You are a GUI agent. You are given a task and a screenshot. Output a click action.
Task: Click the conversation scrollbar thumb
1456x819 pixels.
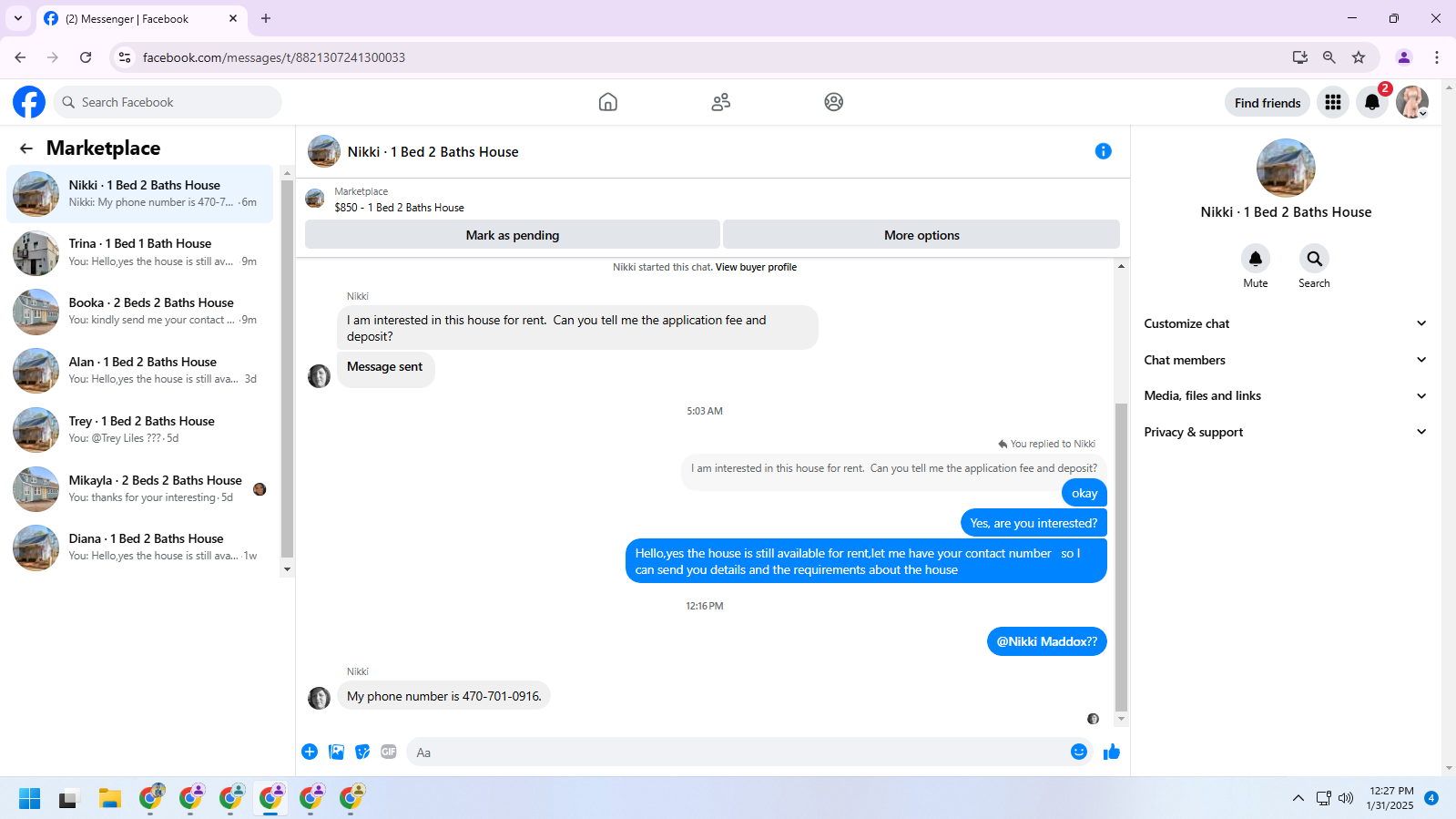(1121, 557)
